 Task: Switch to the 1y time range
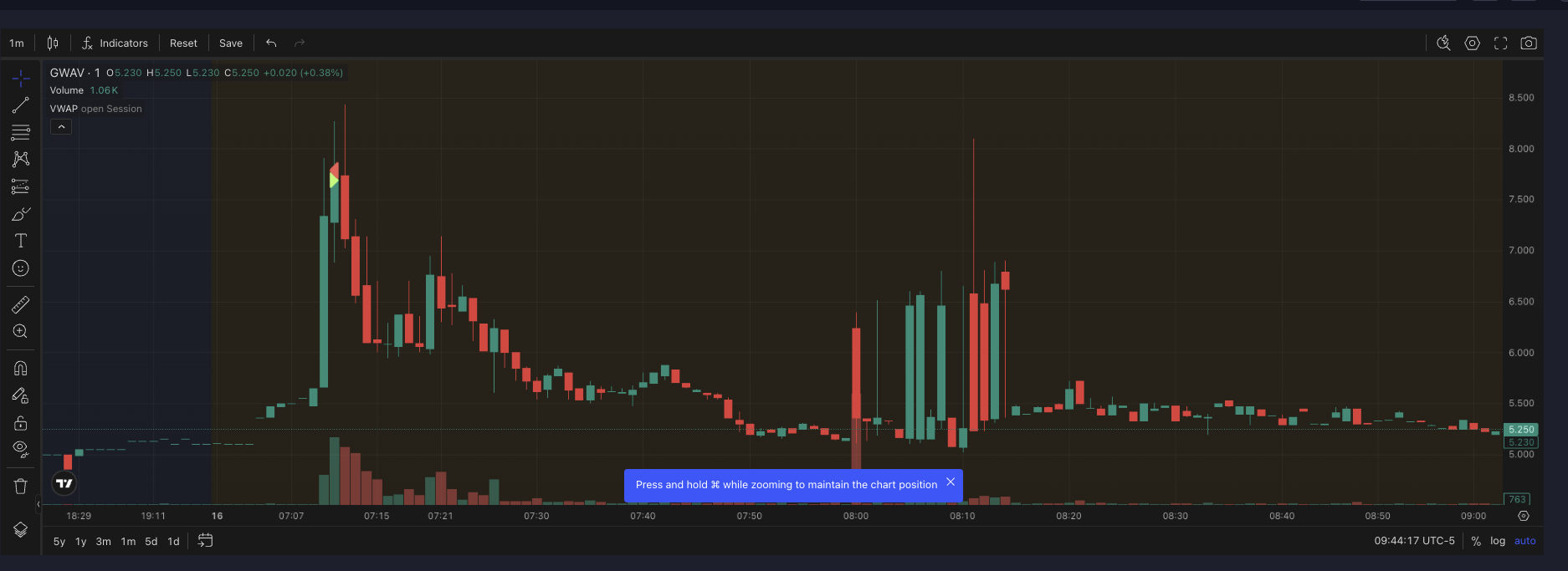pos(81,542)
